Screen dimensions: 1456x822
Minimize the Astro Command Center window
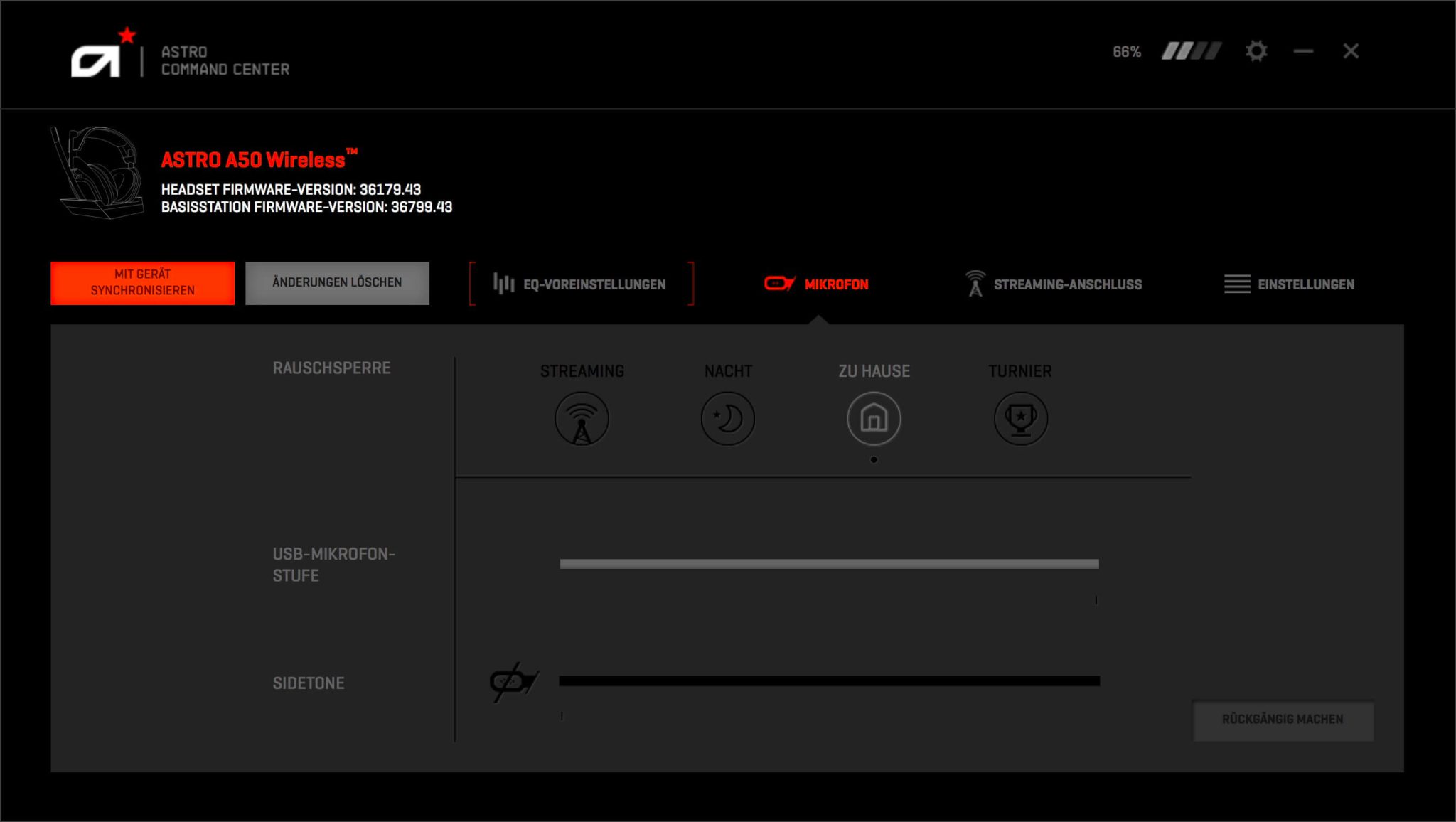click(1303, 51)
